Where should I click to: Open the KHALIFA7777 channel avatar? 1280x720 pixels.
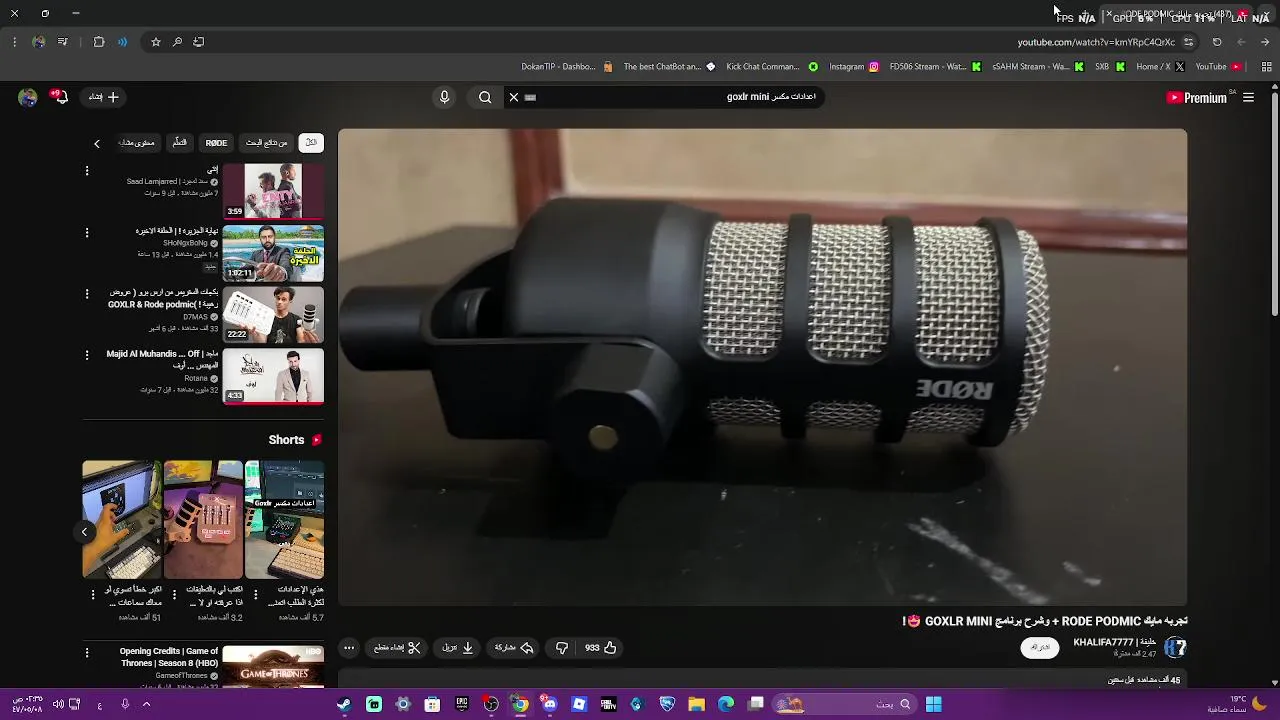click(1176, 648)
